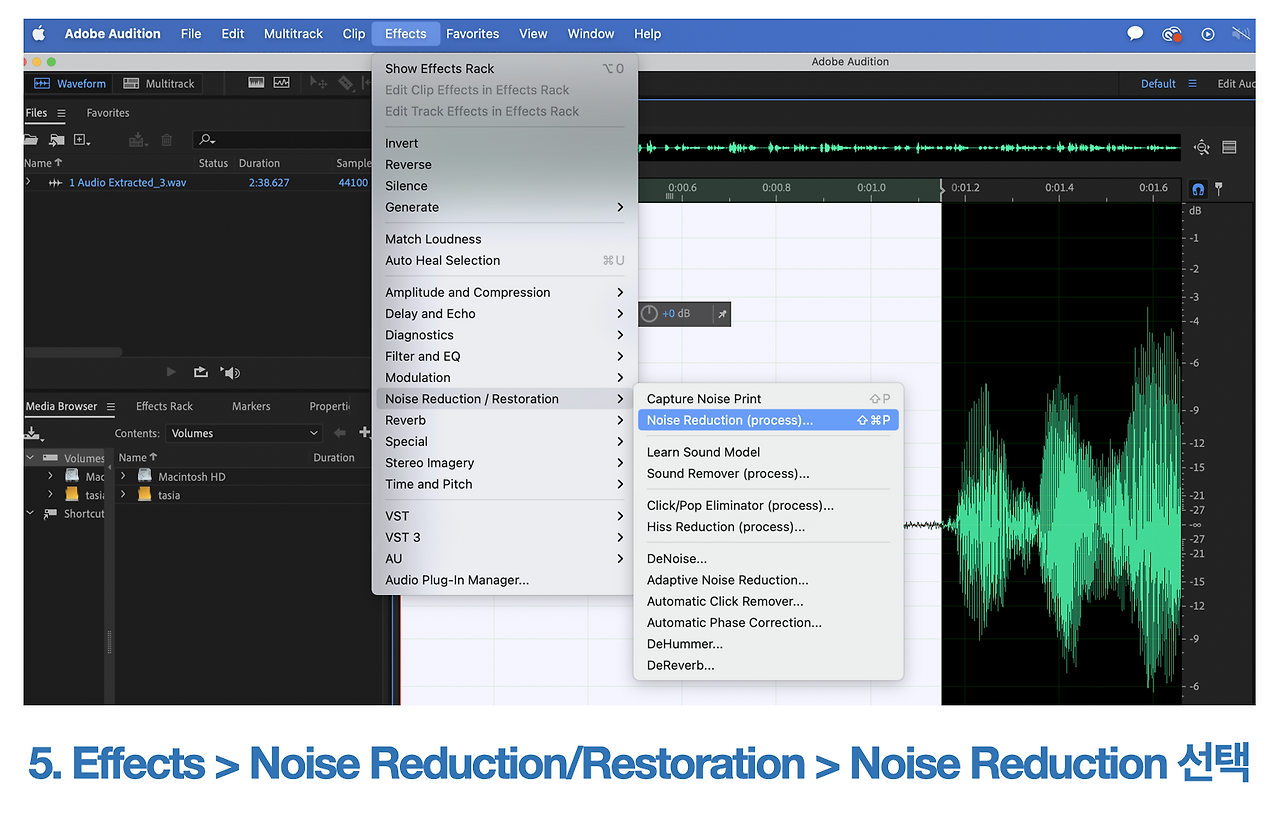Click the Import File icon in Files
Screen dimensions: 1280x827
pyautogui.click(x=57, y=140)
